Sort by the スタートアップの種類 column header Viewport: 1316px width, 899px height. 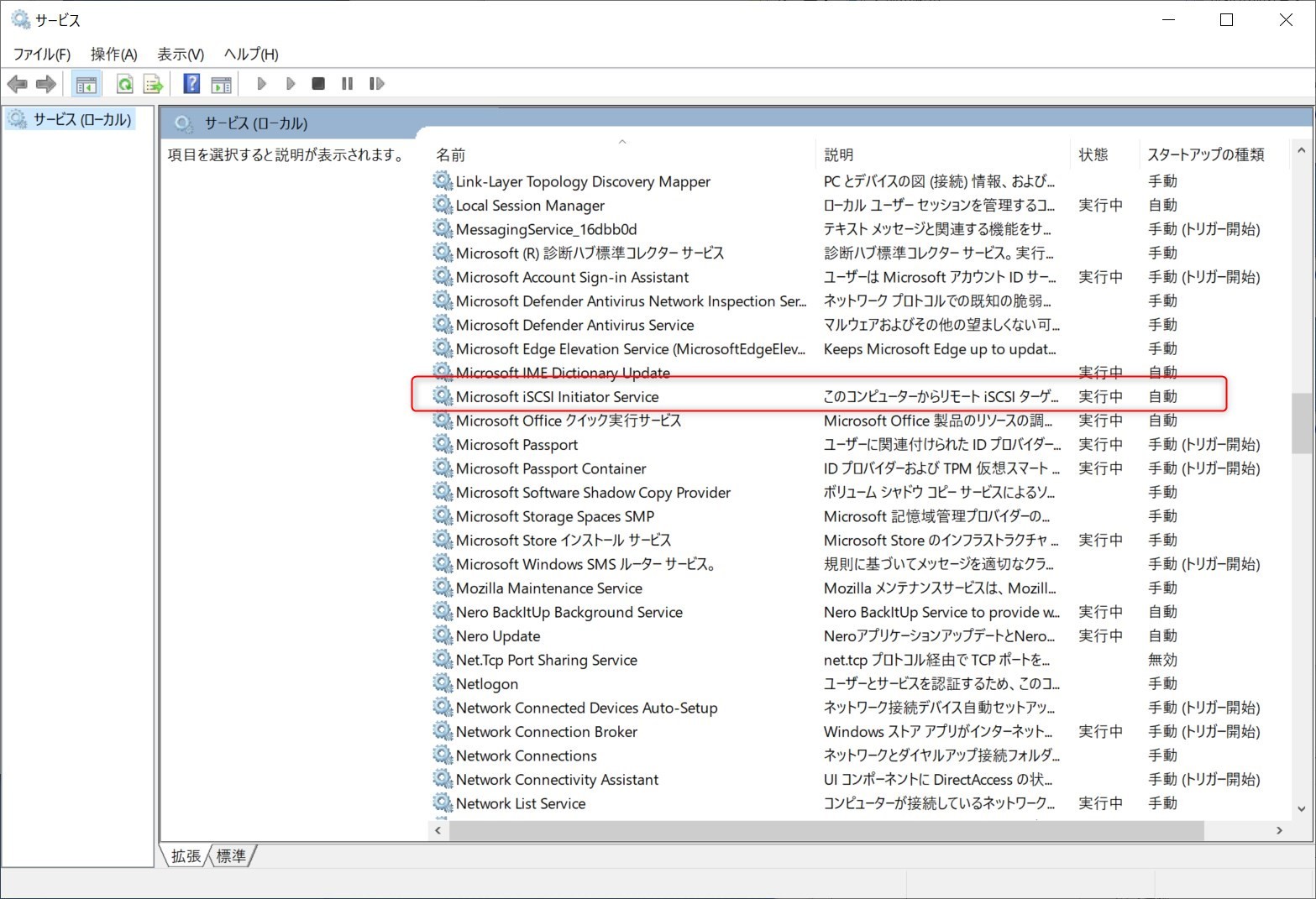click(x=1205, y=155)
